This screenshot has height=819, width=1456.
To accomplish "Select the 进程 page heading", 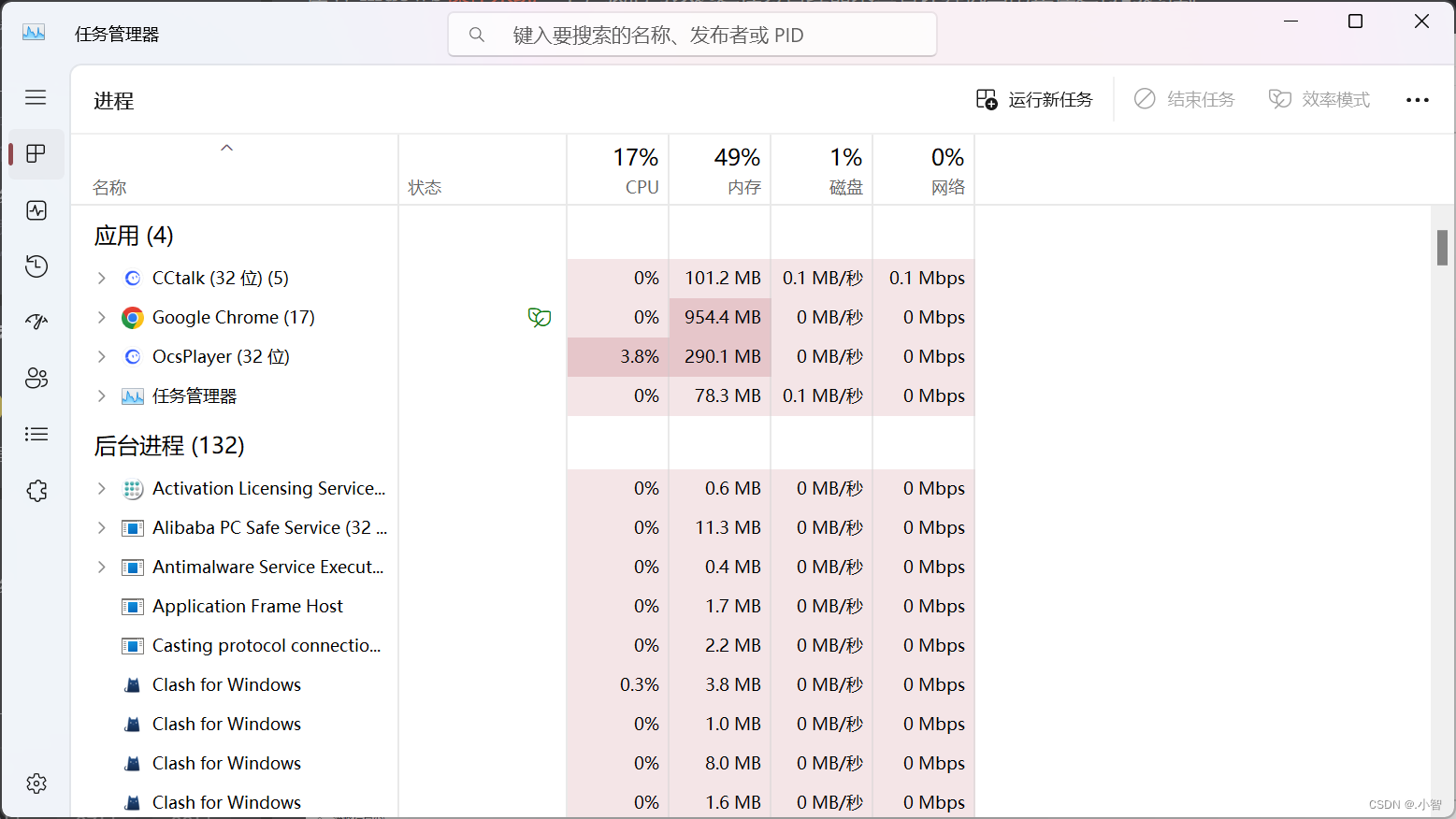I will point(114,101).
